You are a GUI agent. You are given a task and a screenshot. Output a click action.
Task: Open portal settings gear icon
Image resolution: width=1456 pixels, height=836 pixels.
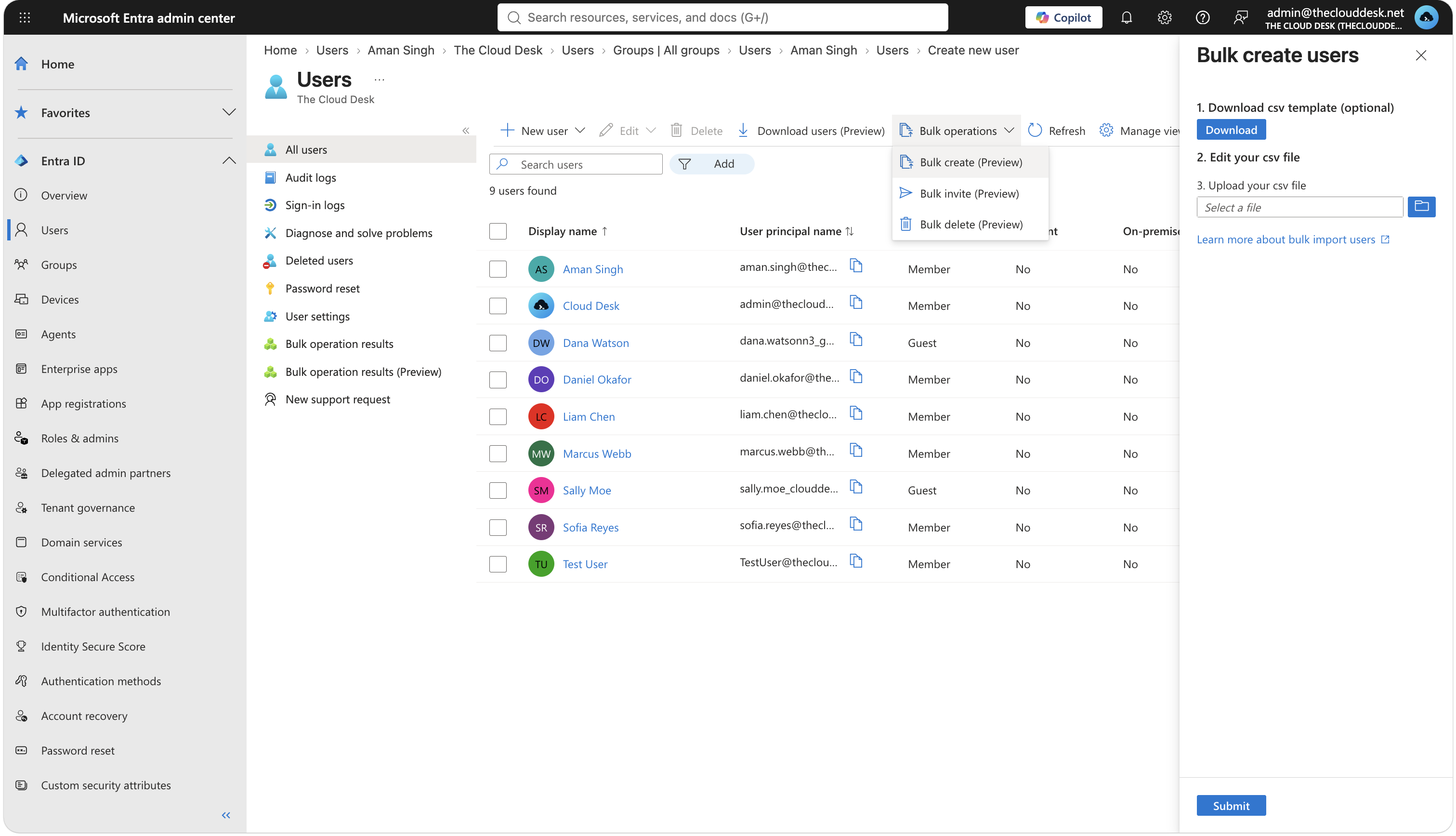tap(1164, 17)
